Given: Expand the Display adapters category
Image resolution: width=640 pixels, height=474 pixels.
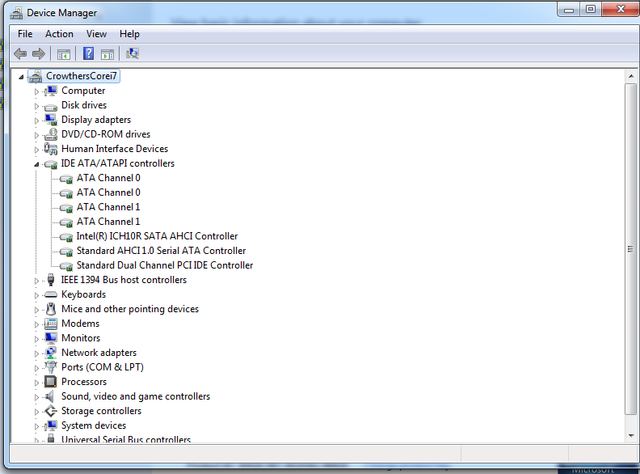Looking at the screenshot, I should (36, 121).
